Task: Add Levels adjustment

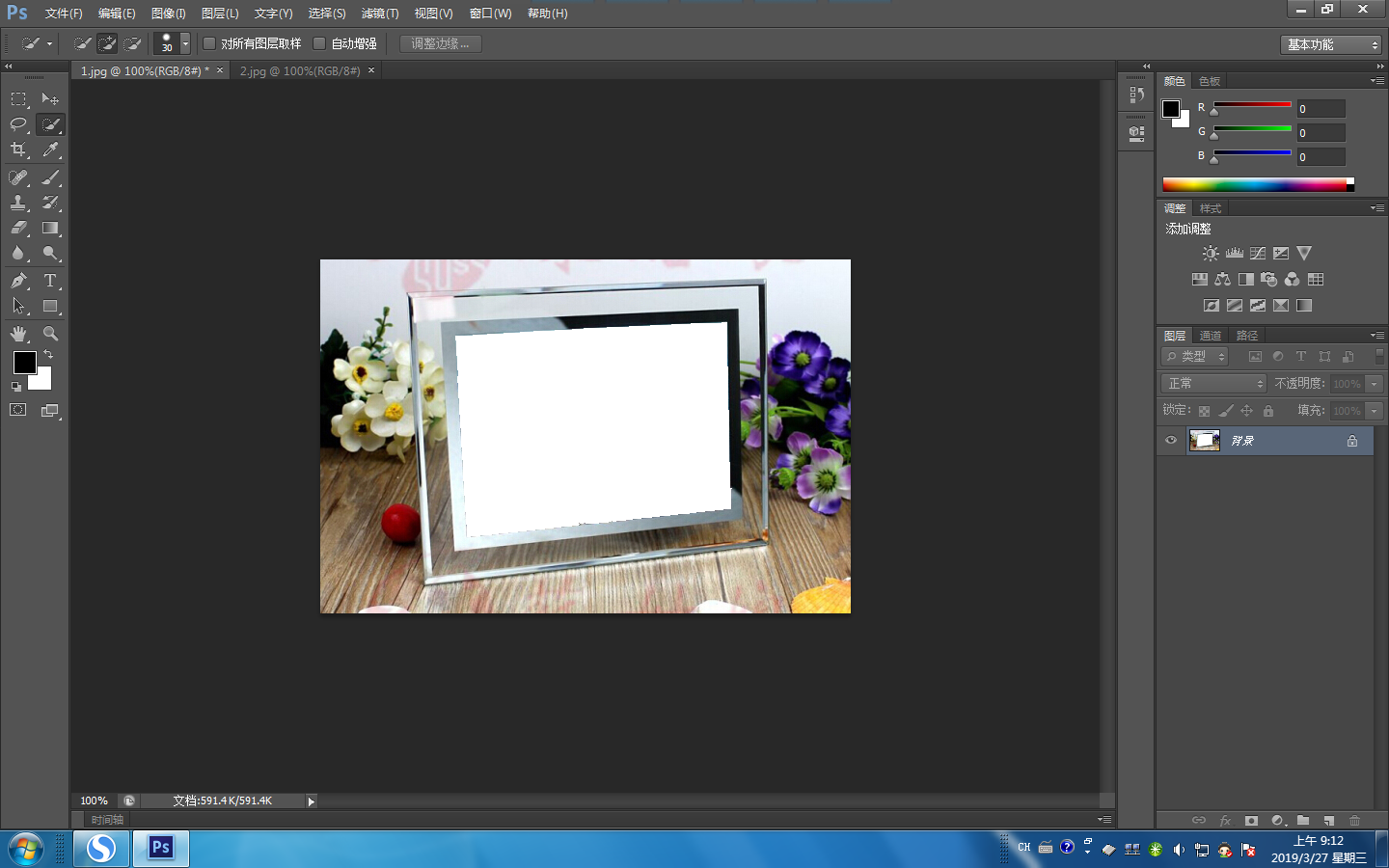Action: coord(1235,253)
